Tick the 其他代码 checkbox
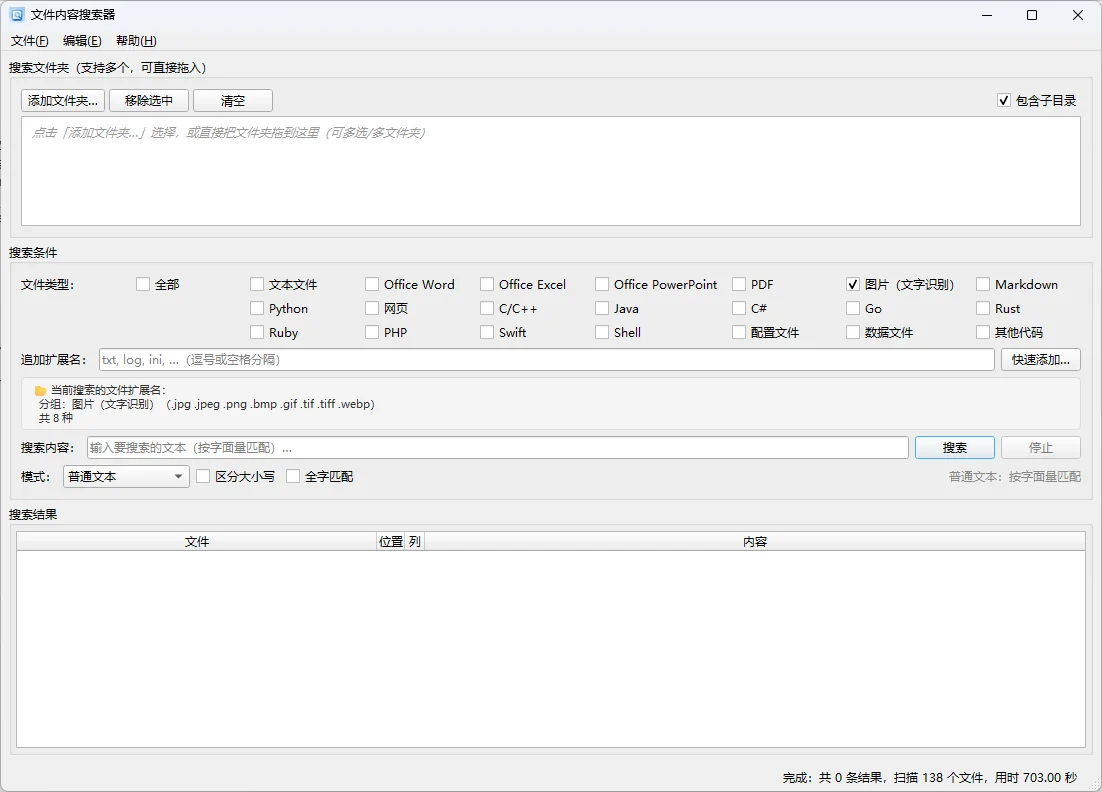Image resolution: width=1102 pixels, height=792 pixels. point(983,332)
